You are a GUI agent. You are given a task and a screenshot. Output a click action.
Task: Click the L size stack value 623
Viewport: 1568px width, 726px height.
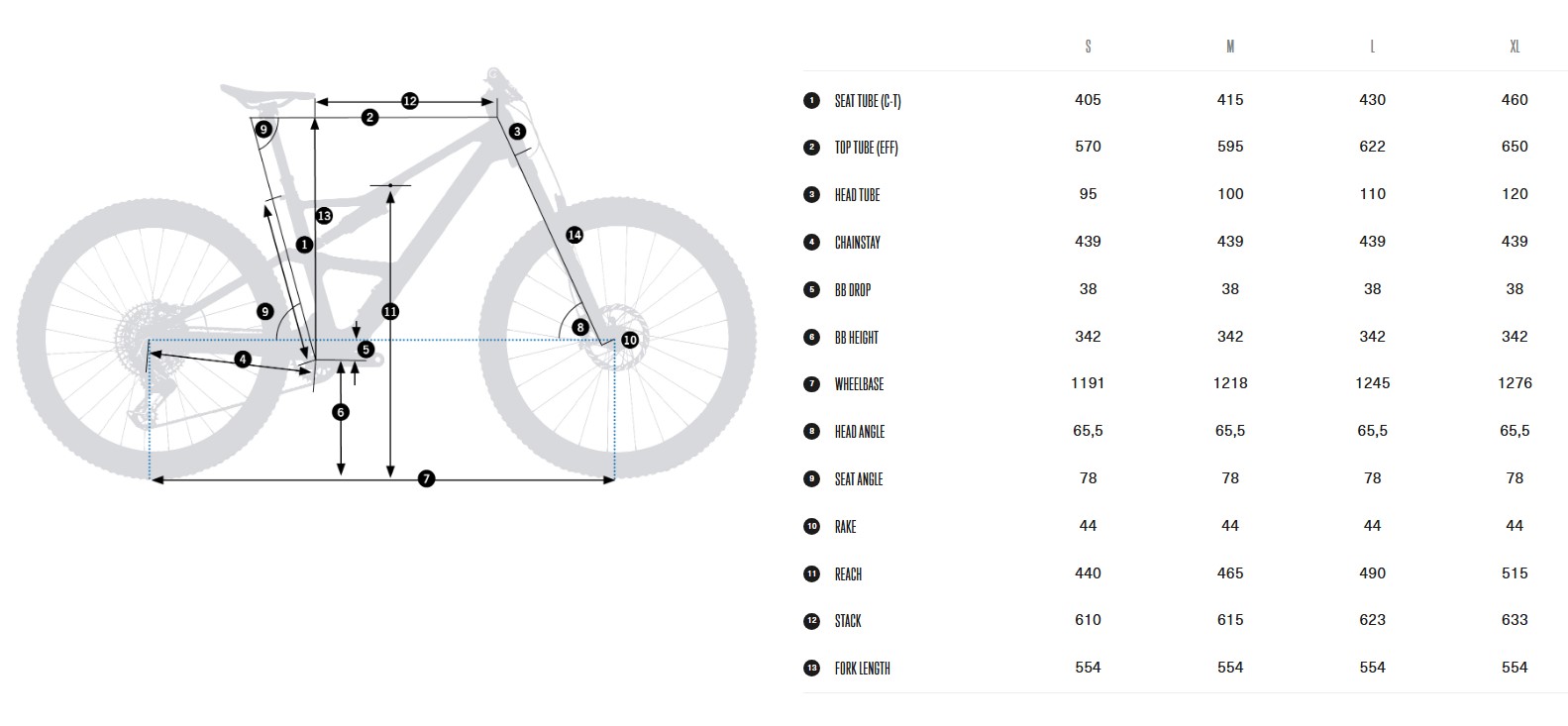pos(1372,620)
